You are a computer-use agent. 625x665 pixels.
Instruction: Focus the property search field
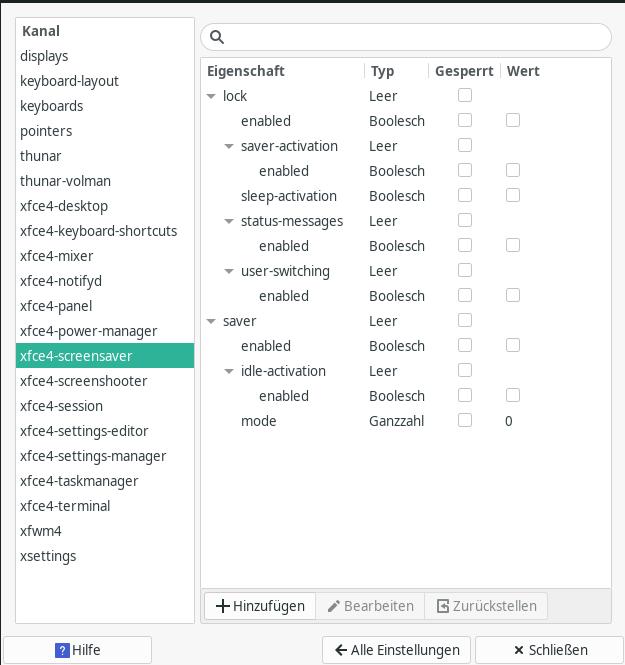[x=406, y=37]
